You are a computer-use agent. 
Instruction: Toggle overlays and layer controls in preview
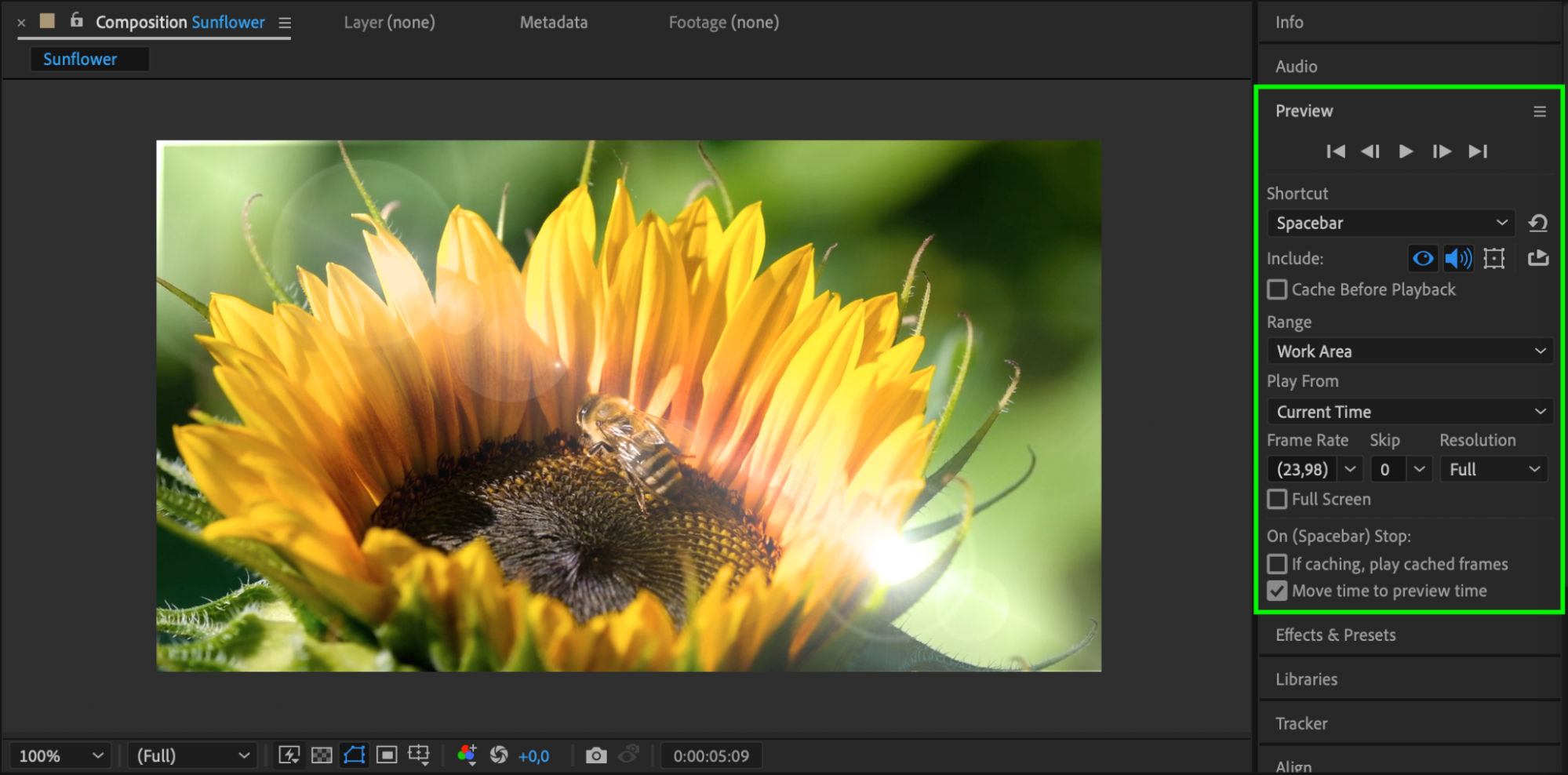click(1494, 258)
